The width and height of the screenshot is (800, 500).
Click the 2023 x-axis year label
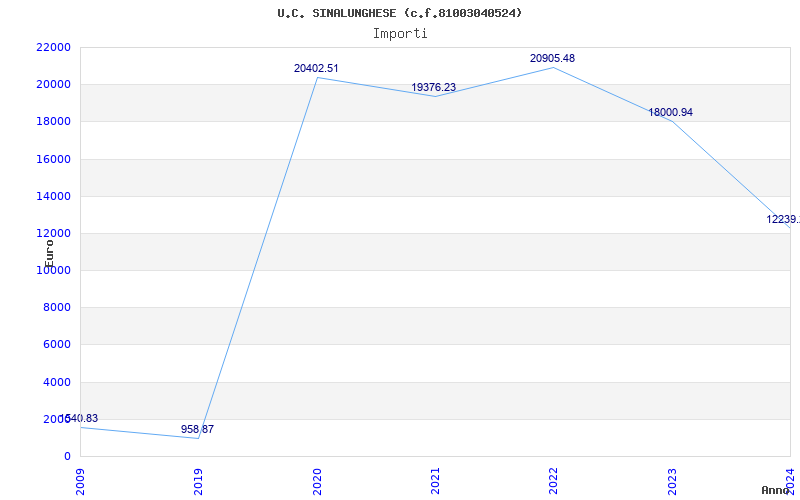click(x=672, y=481)
